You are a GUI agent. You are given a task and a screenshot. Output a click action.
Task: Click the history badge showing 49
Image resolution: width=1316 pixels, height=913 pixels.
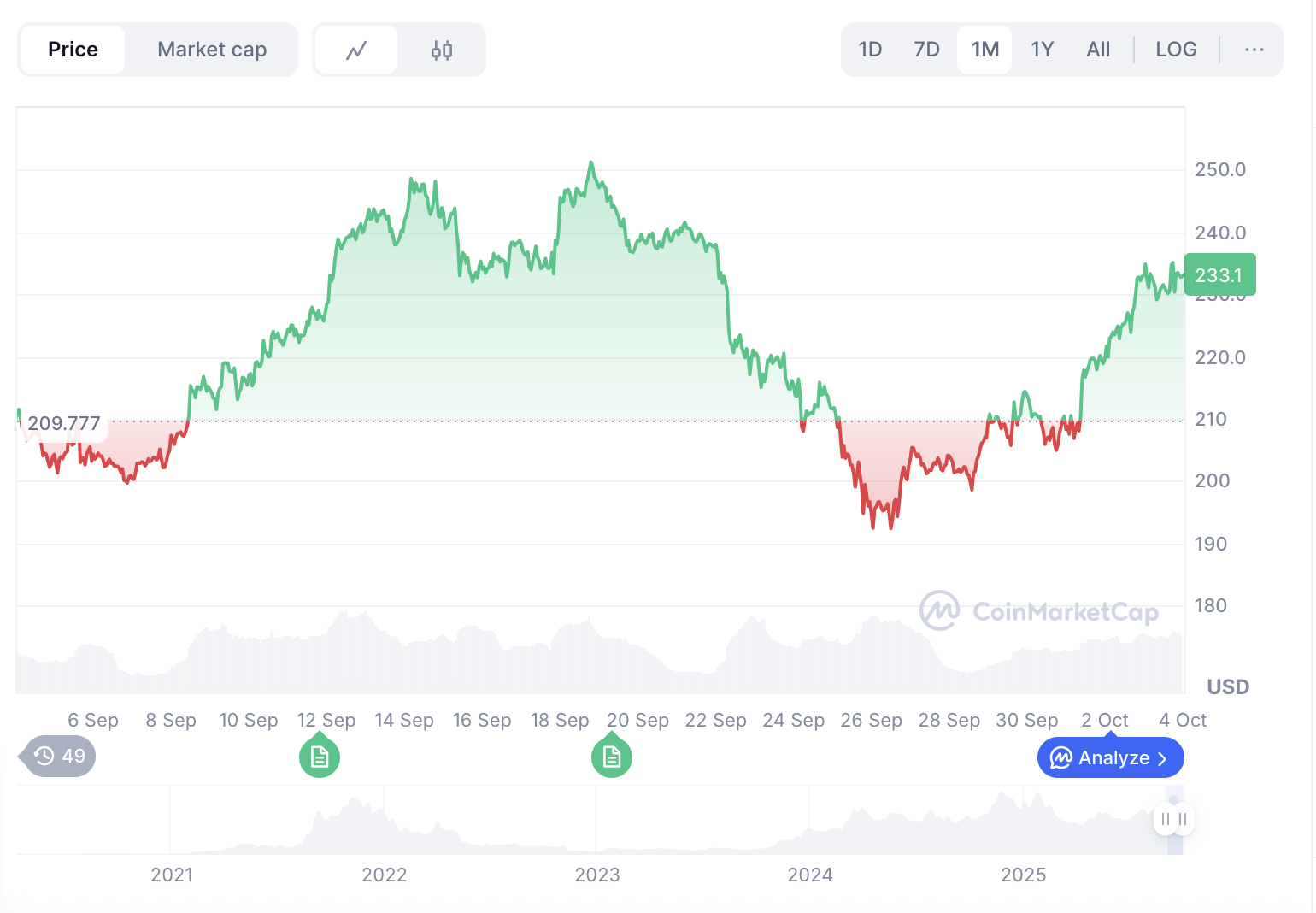(60, 756)
